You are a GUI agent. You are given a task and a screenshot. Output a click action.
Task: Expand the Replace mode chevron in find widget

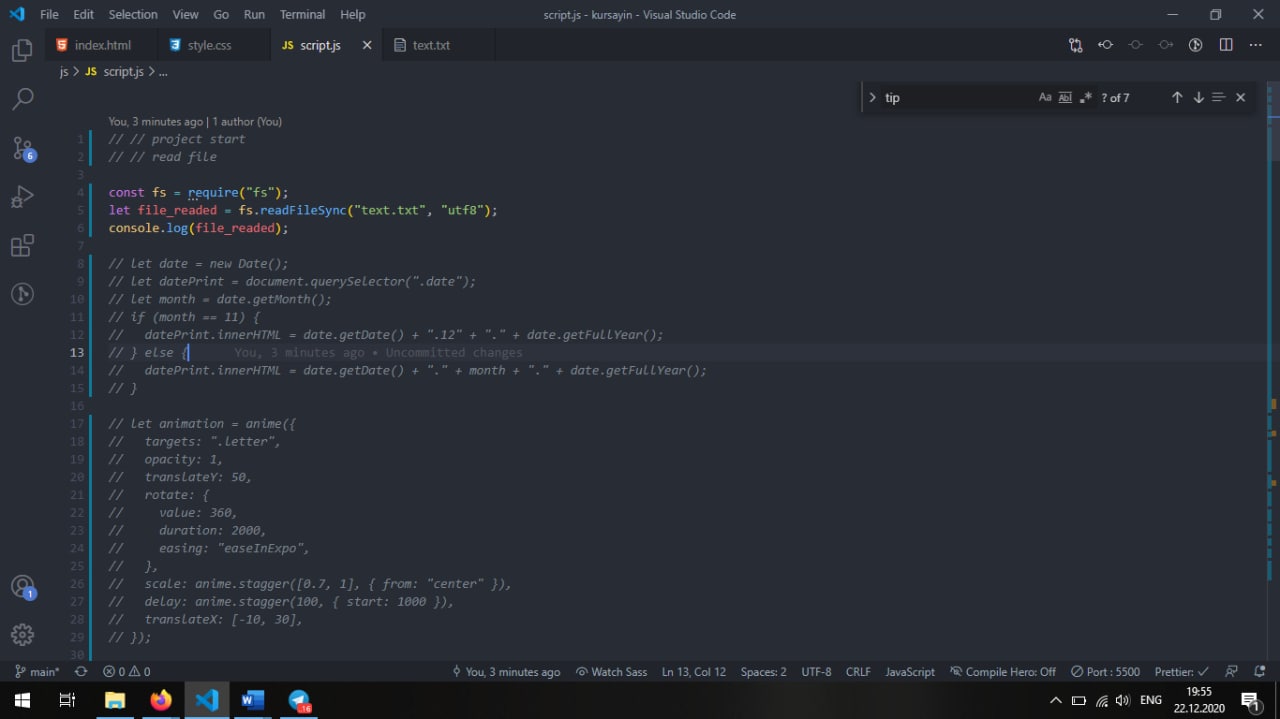point(872,97)
